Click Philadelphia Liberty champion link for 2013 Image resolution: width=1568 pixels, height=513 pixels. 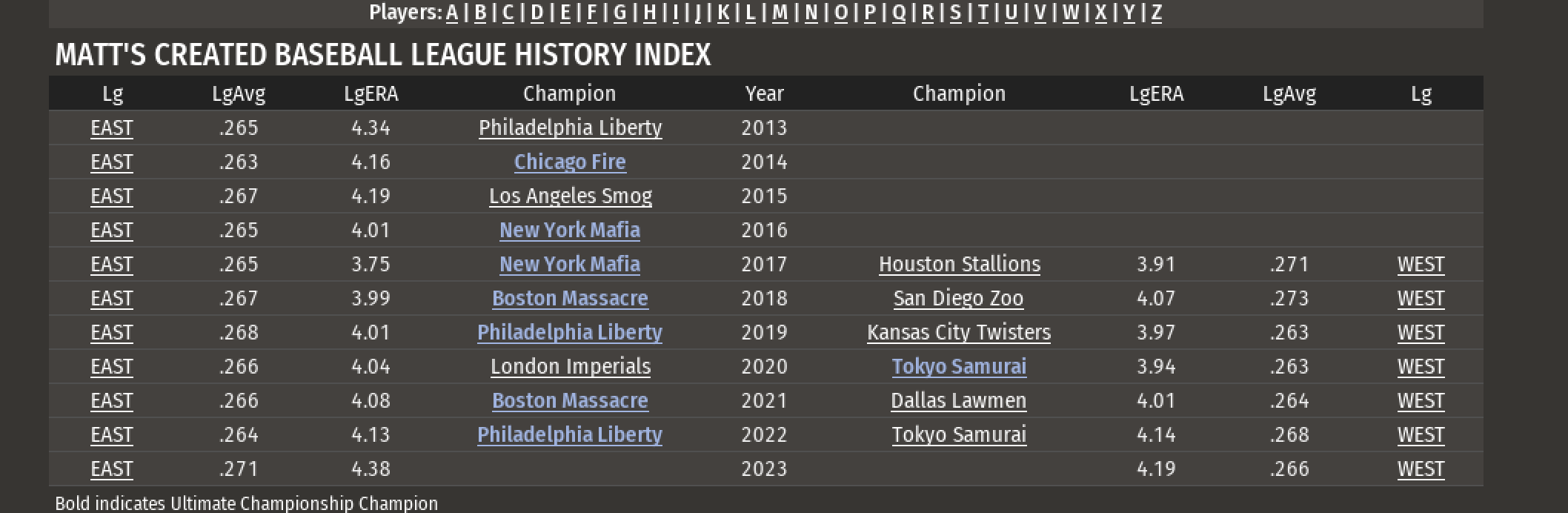tap(570, 128)
